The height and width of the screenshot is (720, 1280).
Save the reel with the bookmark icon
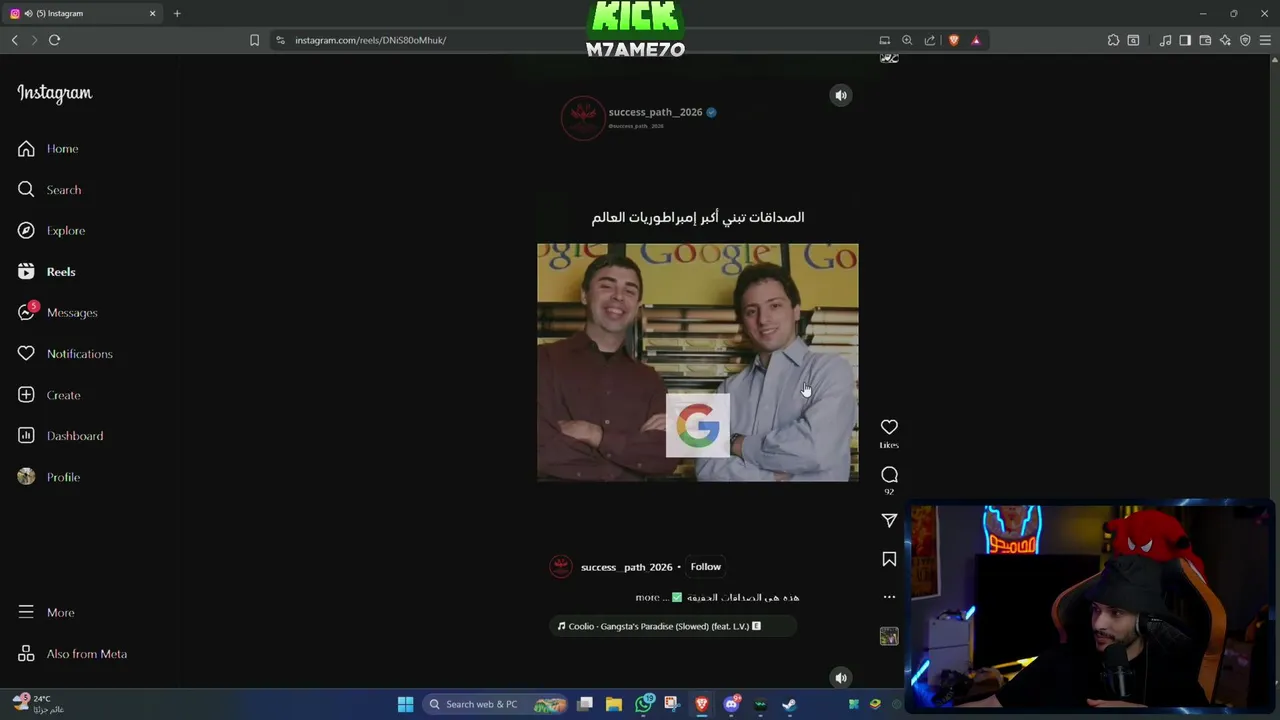(889, 559)
